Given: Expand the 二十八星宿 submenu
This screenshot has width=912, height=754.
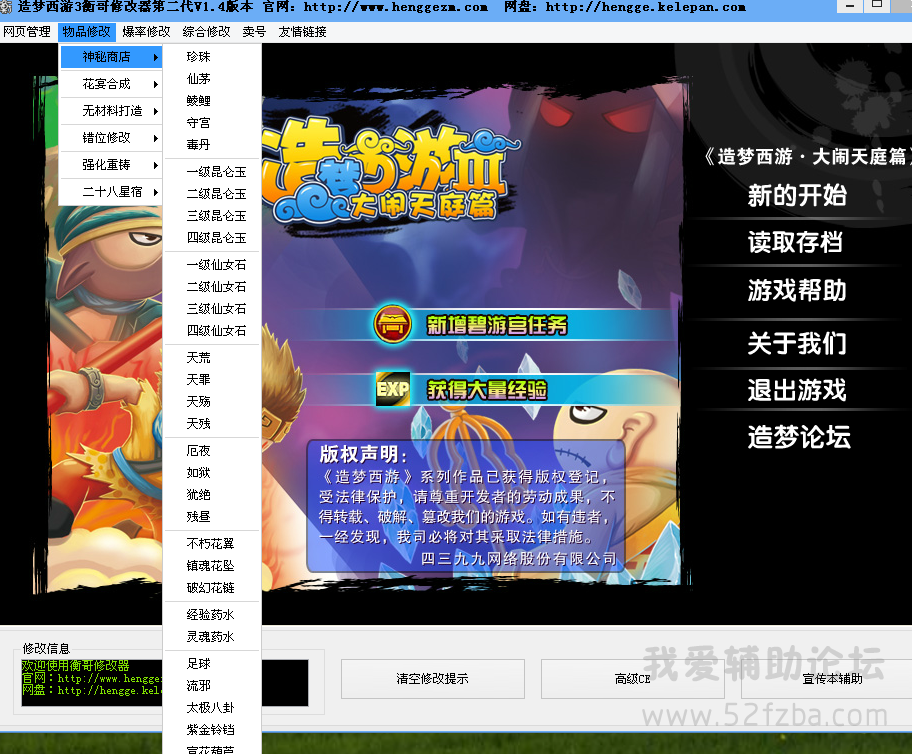Looking at the screenshot, I should tap(111, 191).
